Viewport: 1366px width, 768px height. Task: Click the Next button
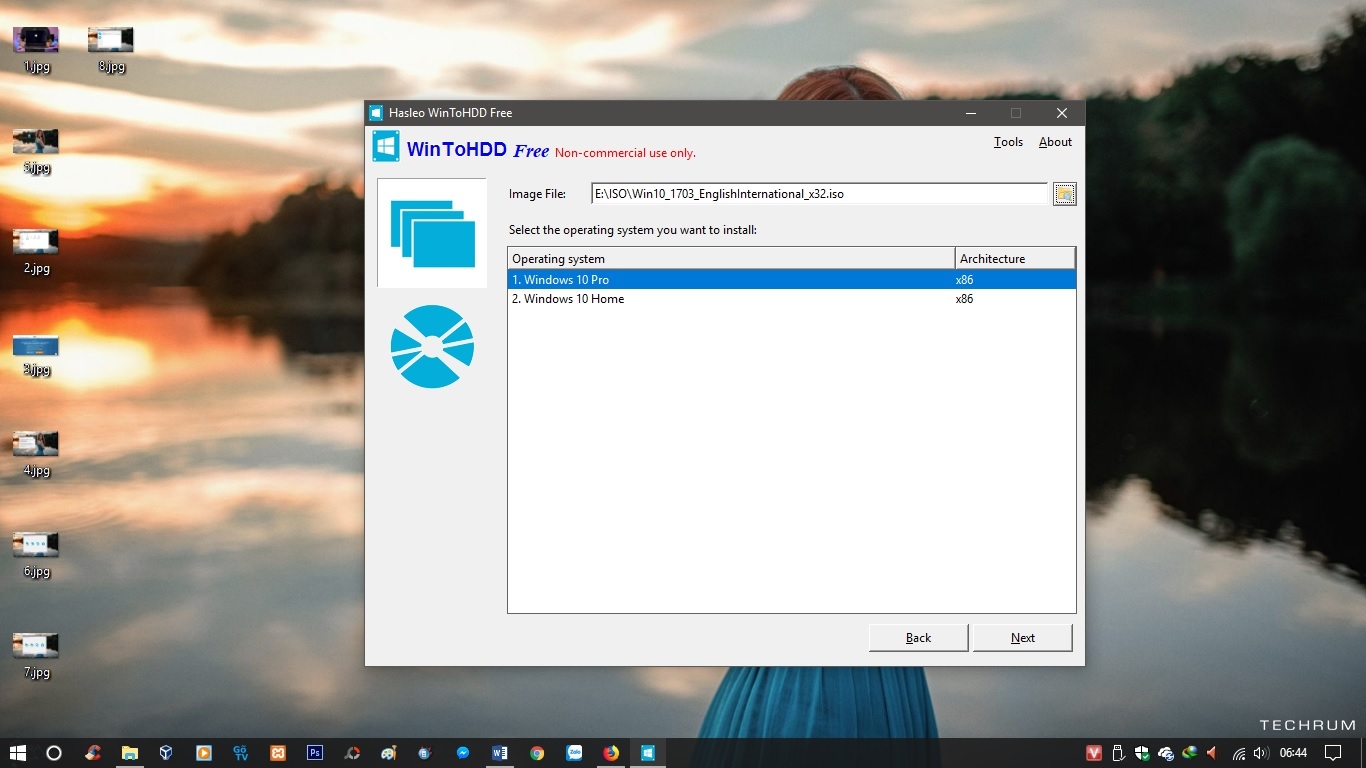(1022, 638)
